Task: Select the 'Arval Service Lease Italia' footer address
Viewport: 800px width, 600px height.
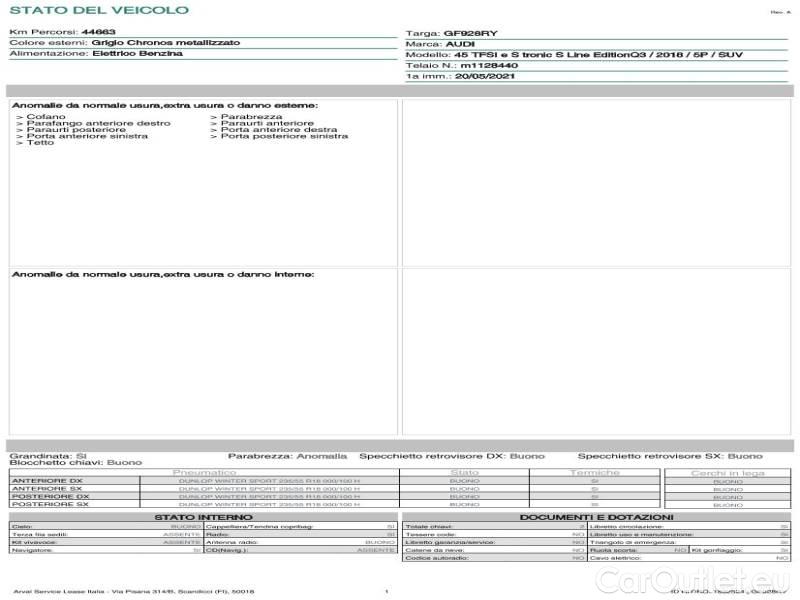Action: [134, 592]
